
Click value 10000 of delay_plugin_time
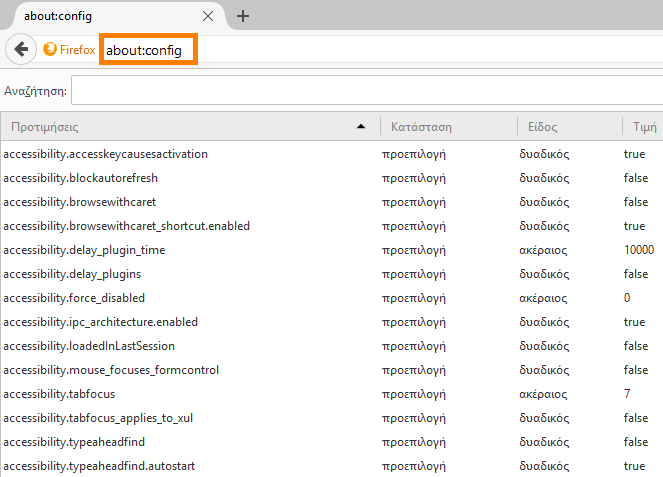click(639, 249)
